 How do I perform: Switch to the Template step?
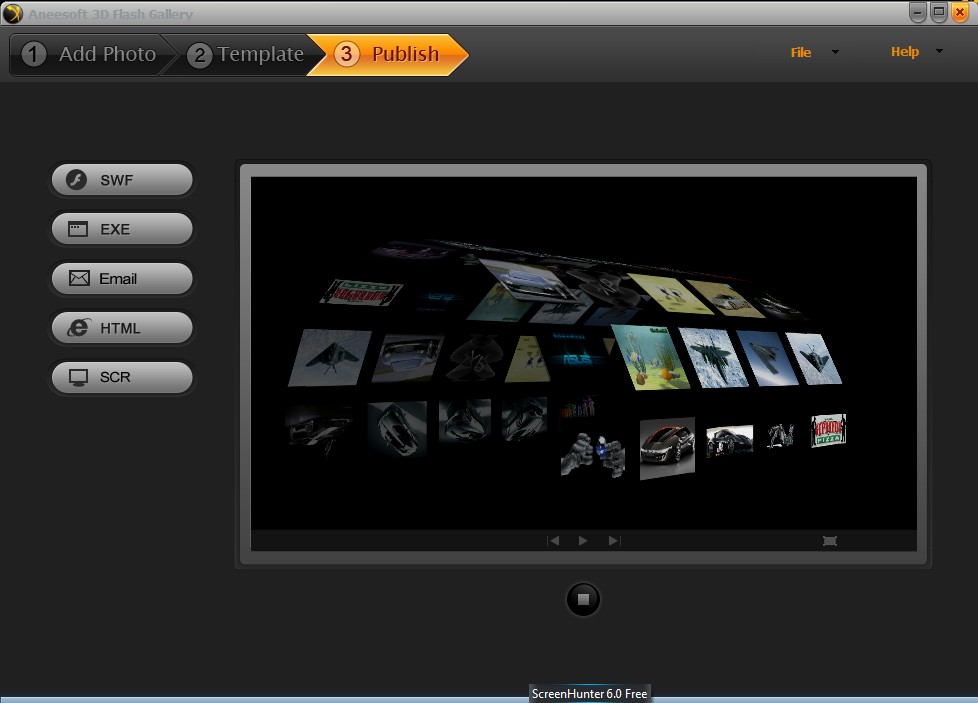click(246, 54)
